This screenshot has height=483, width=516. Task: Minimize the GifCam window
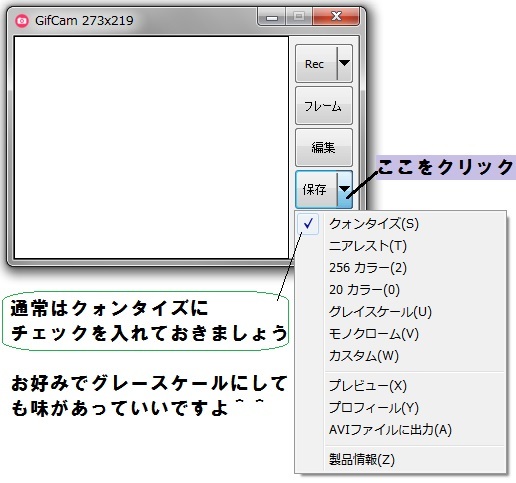click(x=272, y=17)
